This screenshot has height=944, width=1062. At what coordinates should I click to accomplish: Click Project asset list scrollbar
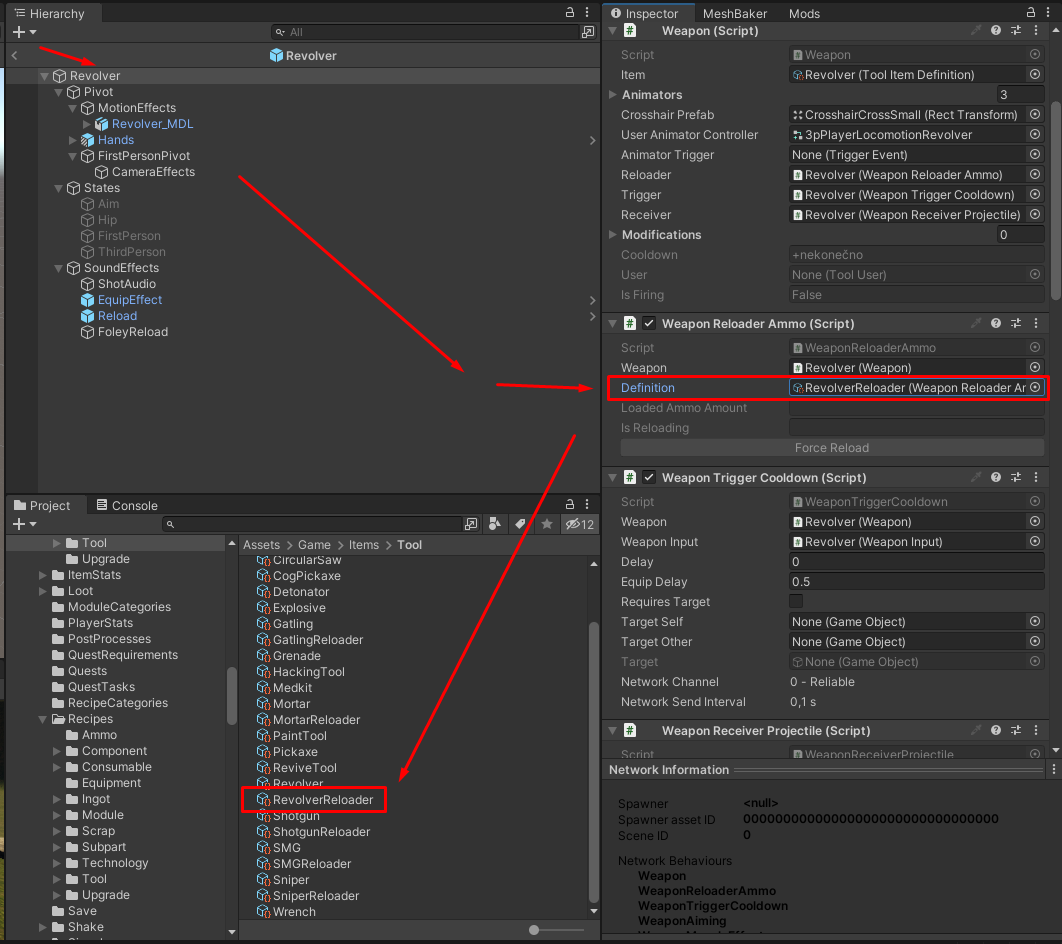click(x=593, y=762)
